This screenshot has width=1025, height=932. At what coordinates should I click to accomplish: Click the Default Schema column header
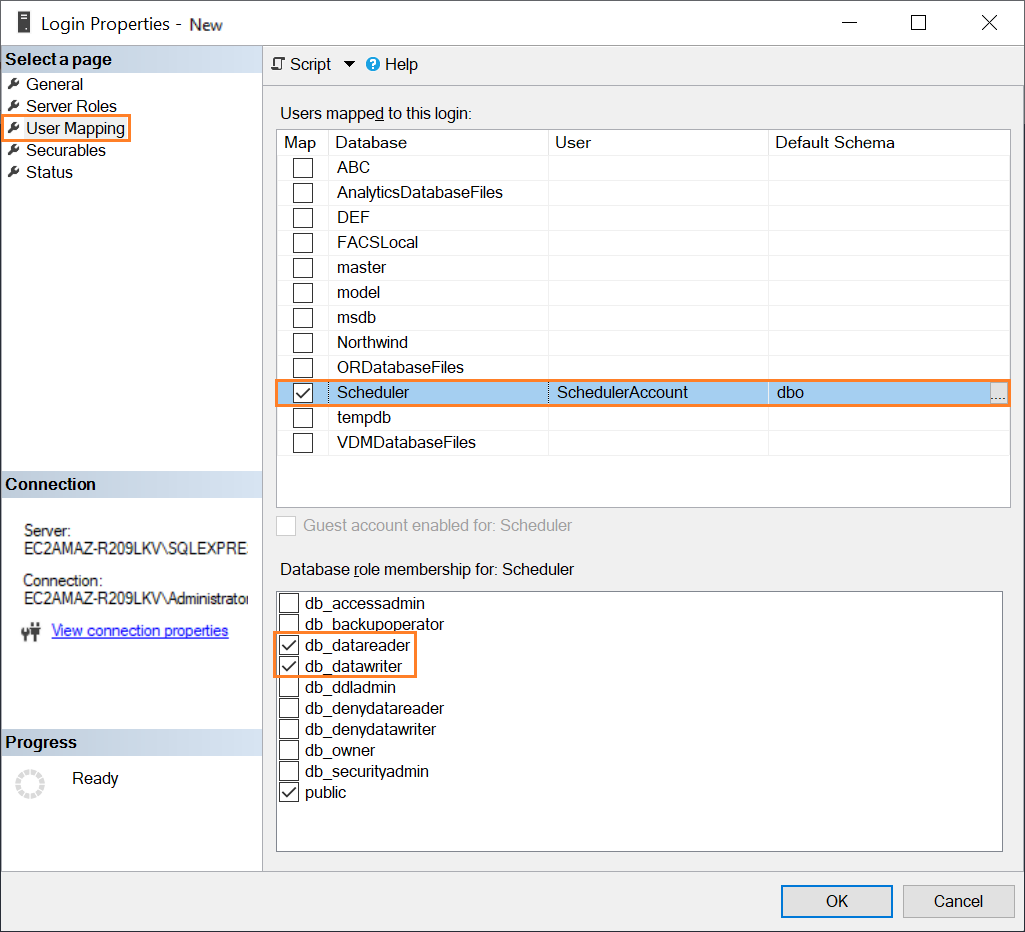point(889,142)
